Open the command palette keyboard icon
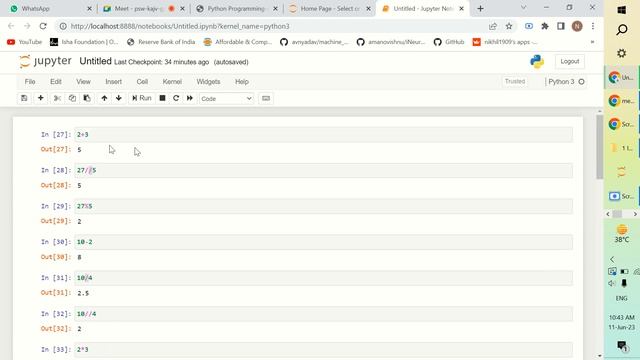The height and width of the screenshot is (360, 640). pyautogui.click(x=266, y=98)
